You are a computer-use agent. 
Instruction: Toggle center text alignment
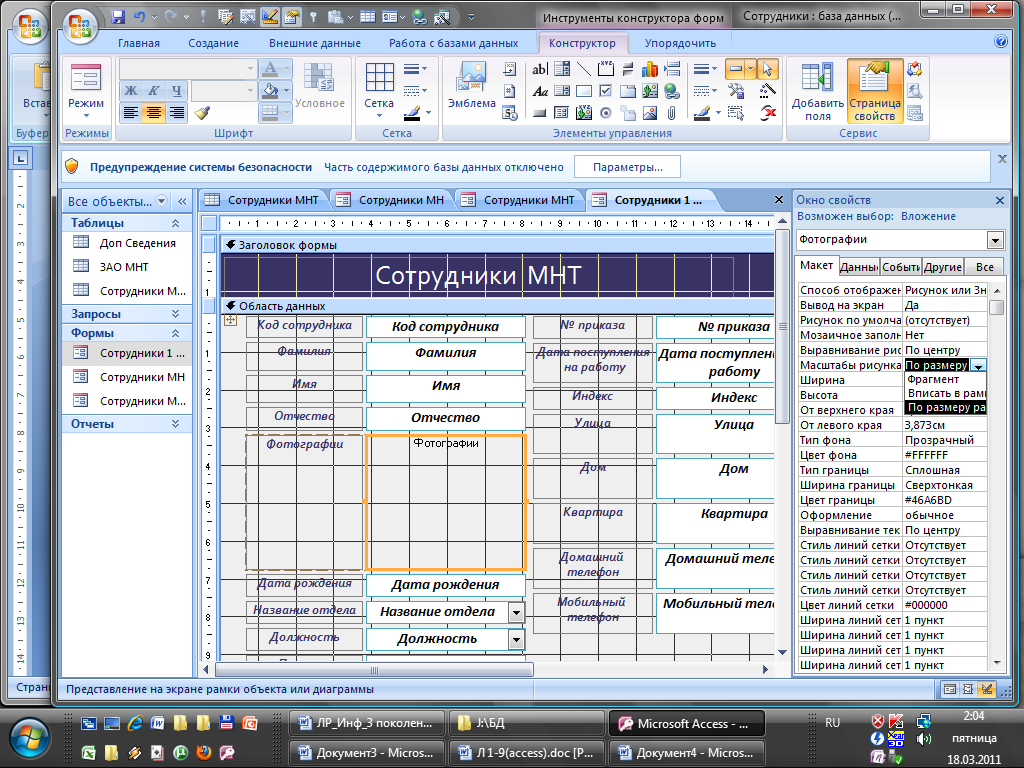pyautogui.click(x=153, y=113)
